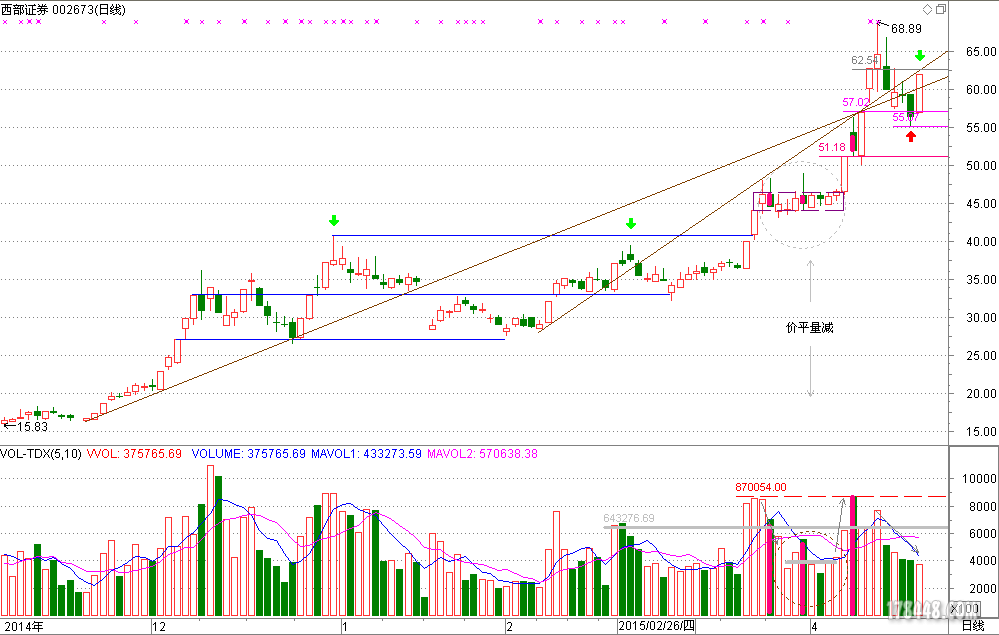
Task: Click the 2014年 label on the time axis
Action: click(24, 627)
